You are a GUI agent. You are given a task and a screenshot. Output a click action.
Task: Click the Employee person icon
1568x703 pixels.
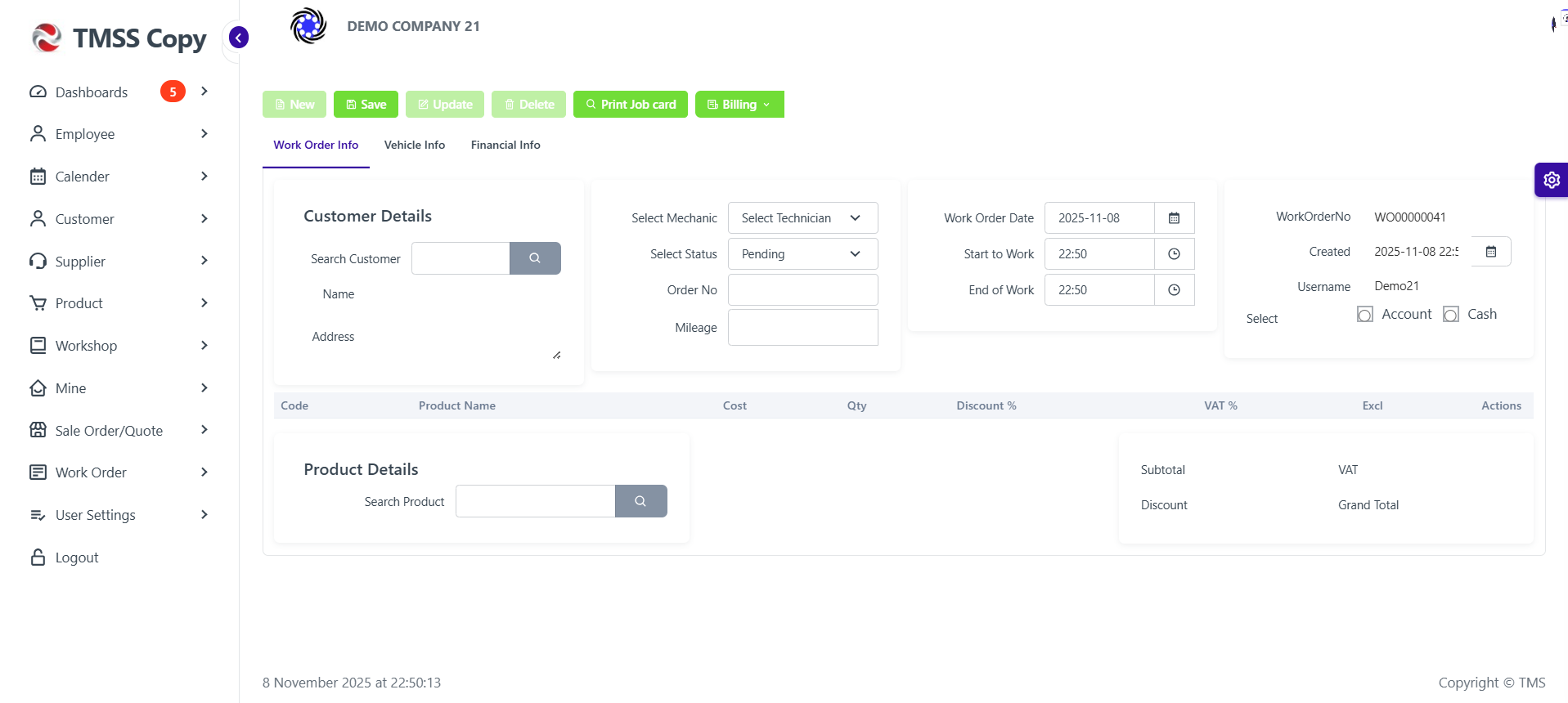(x=38, y=133)
